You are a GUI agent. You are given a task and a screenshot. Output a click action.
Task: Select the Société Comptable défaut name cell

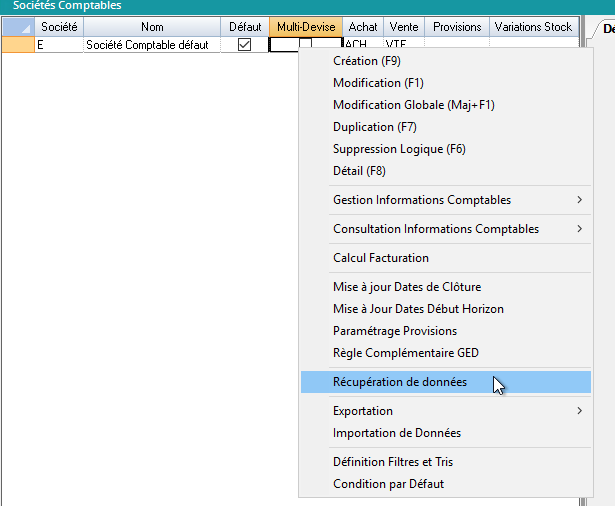tap(152, 45)
